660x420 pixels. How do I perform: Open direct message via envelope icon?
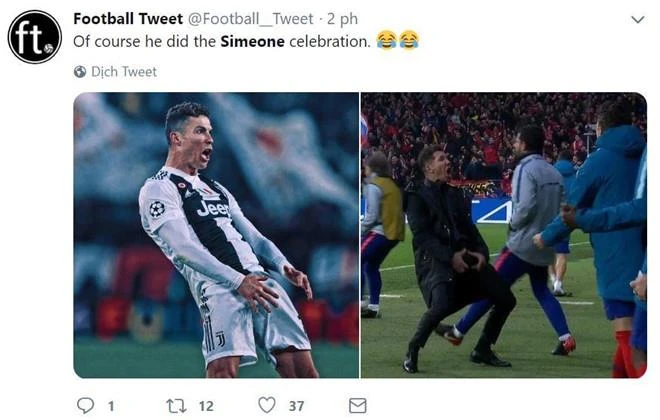356,404
